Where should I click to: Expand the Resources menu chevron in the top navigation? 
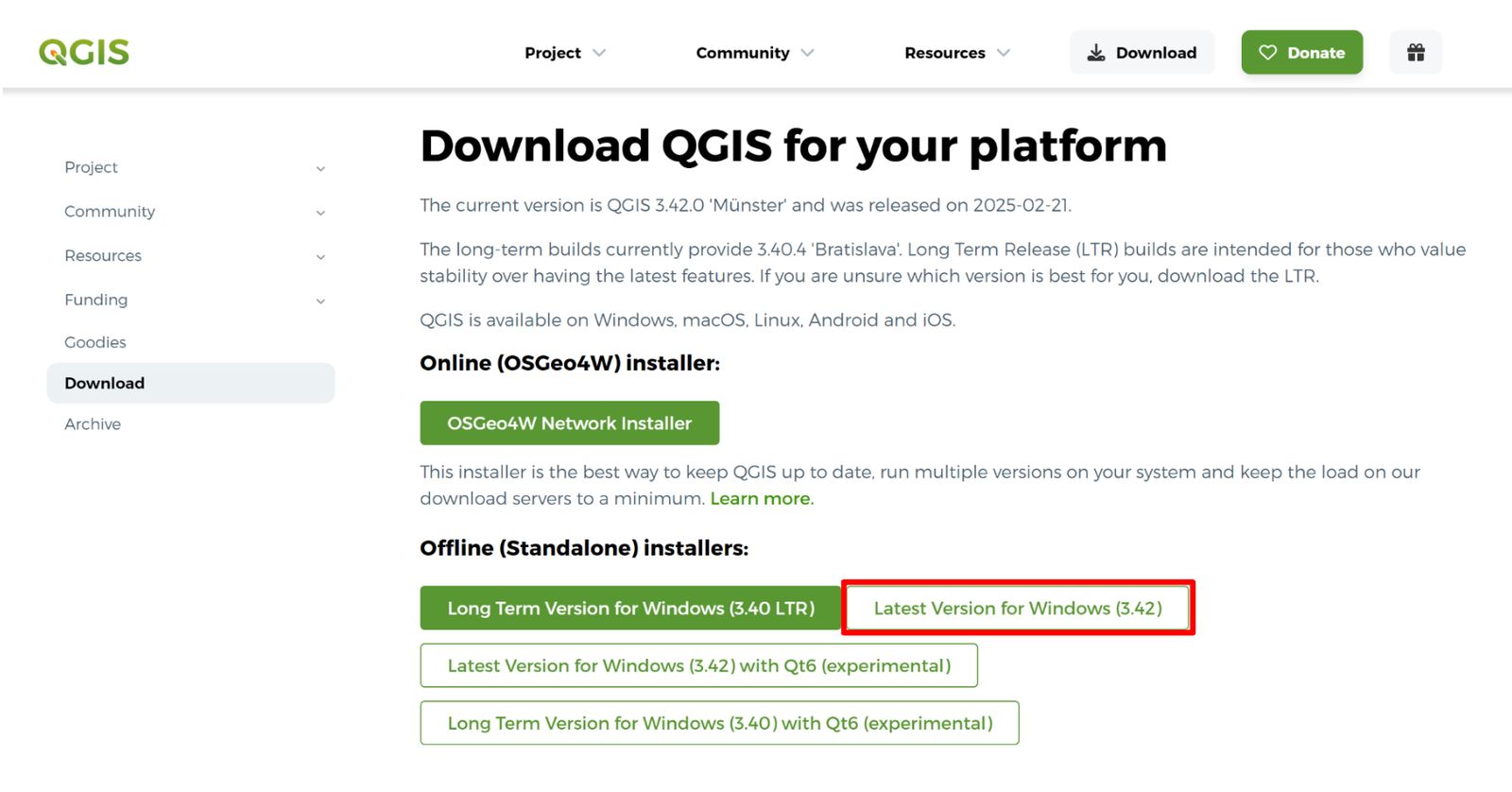tap(1004, 53)
